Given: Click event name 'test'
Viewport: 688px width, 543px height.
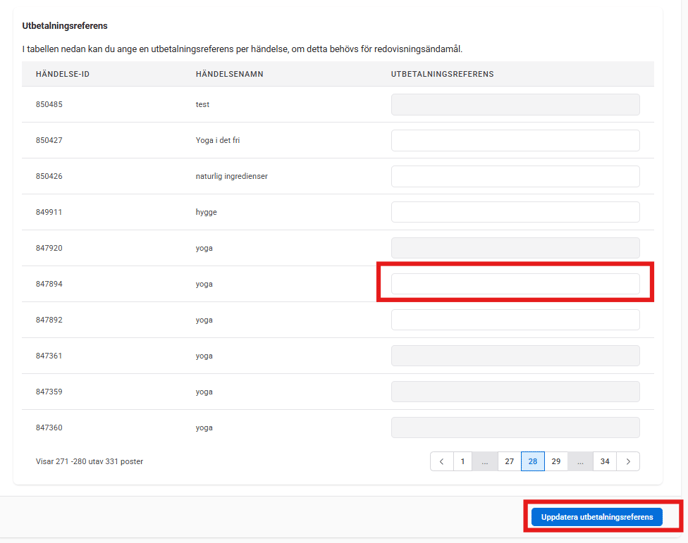Looking at the screenshot, I should (202, 104).
